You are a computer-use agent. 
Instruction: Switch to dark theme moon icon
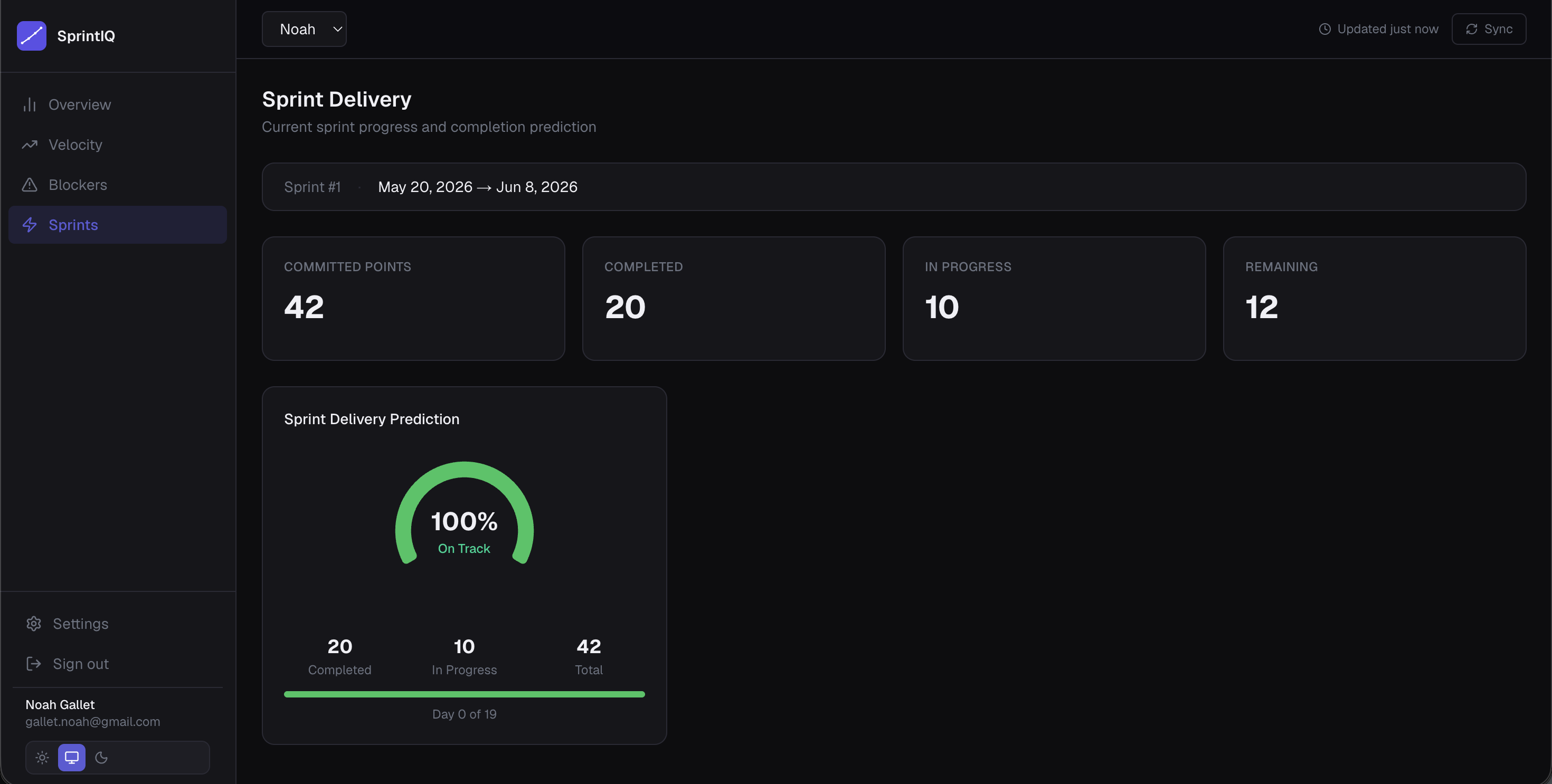(x=101, y=758)
